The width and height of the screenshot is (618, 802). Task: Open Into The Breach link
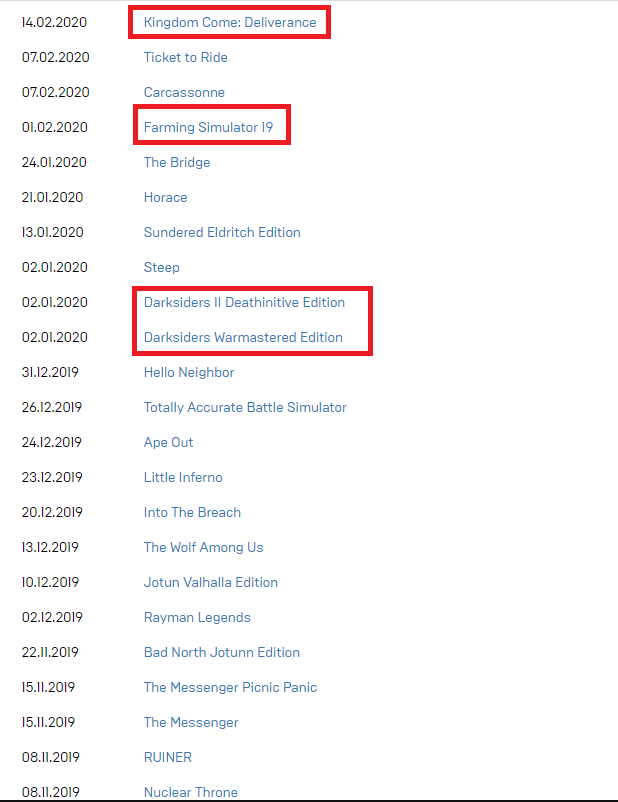coord(192,513)
